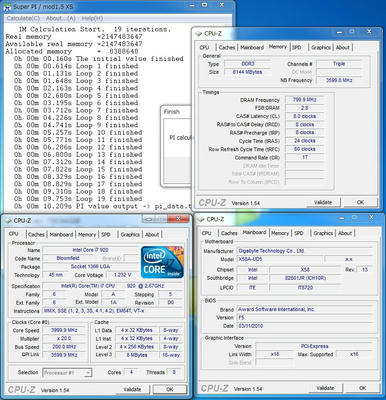This screenshot has width=386, height=400.
Task: Click CPU-Z title icon in CPU window
Action: click(x=8, y=221)
